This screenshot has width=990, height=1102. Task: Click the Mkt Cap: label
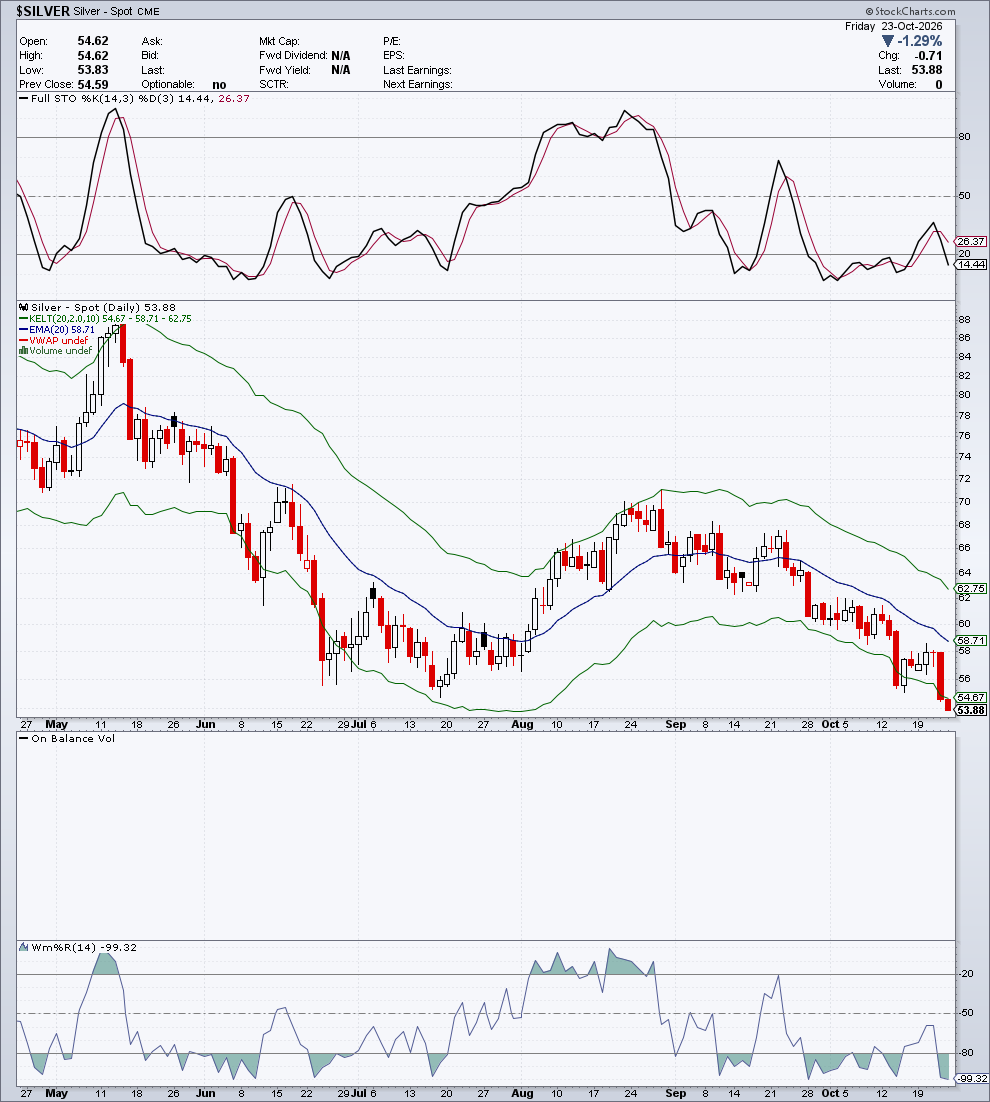coord(279,41)
